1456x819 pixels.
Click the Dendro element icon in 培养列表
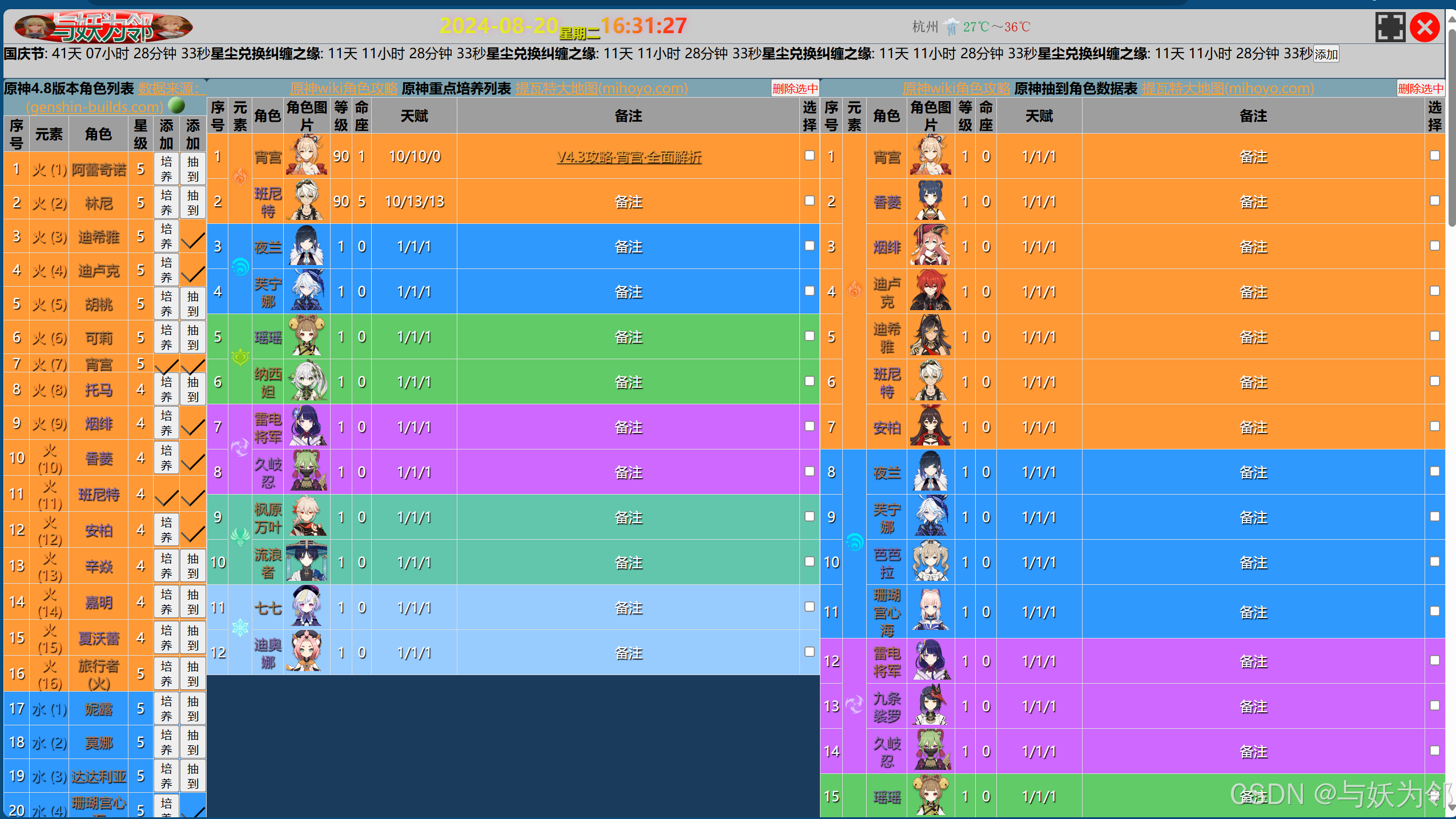[240, 358]
